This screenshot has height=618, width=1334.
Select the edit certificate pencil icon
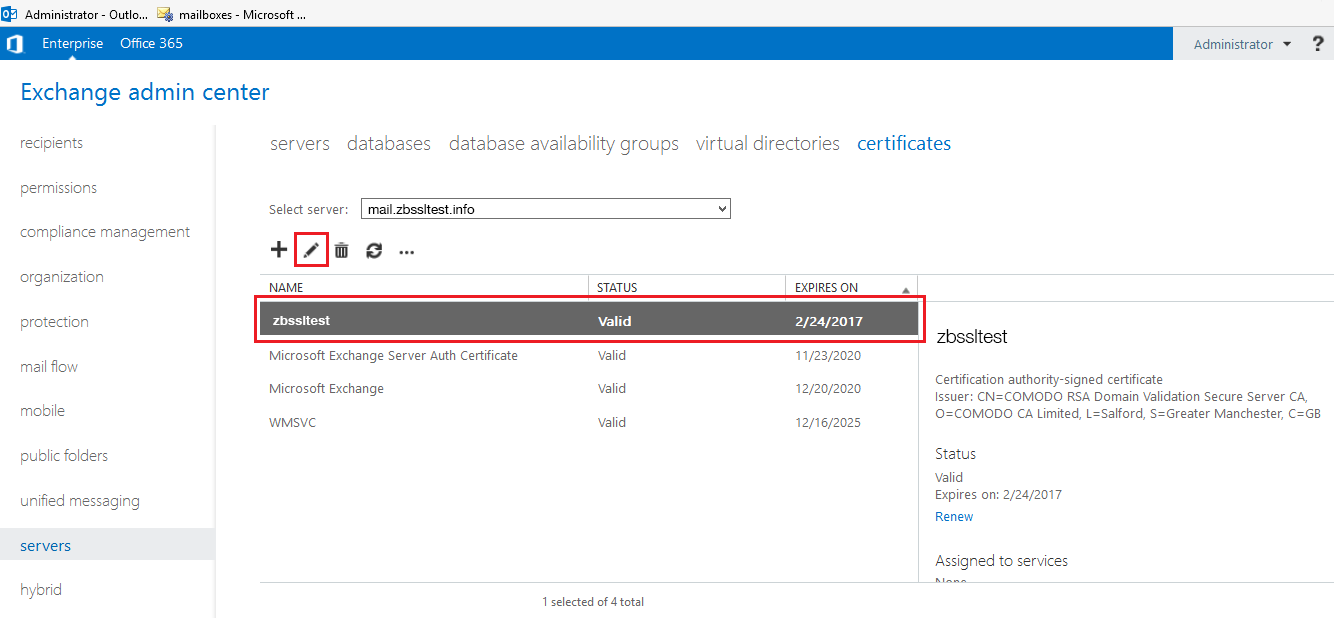(310, 249)
